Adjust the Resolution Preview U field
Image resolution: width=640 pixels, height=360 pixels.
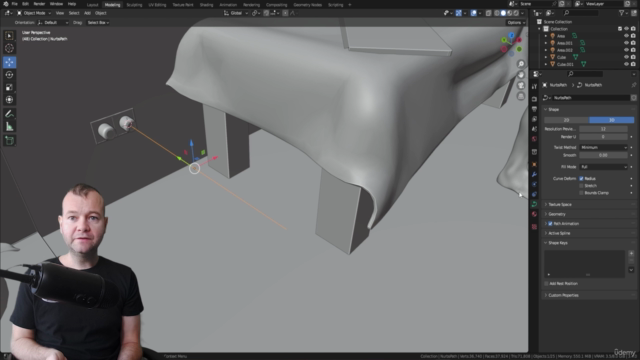(x=603, y=129)
